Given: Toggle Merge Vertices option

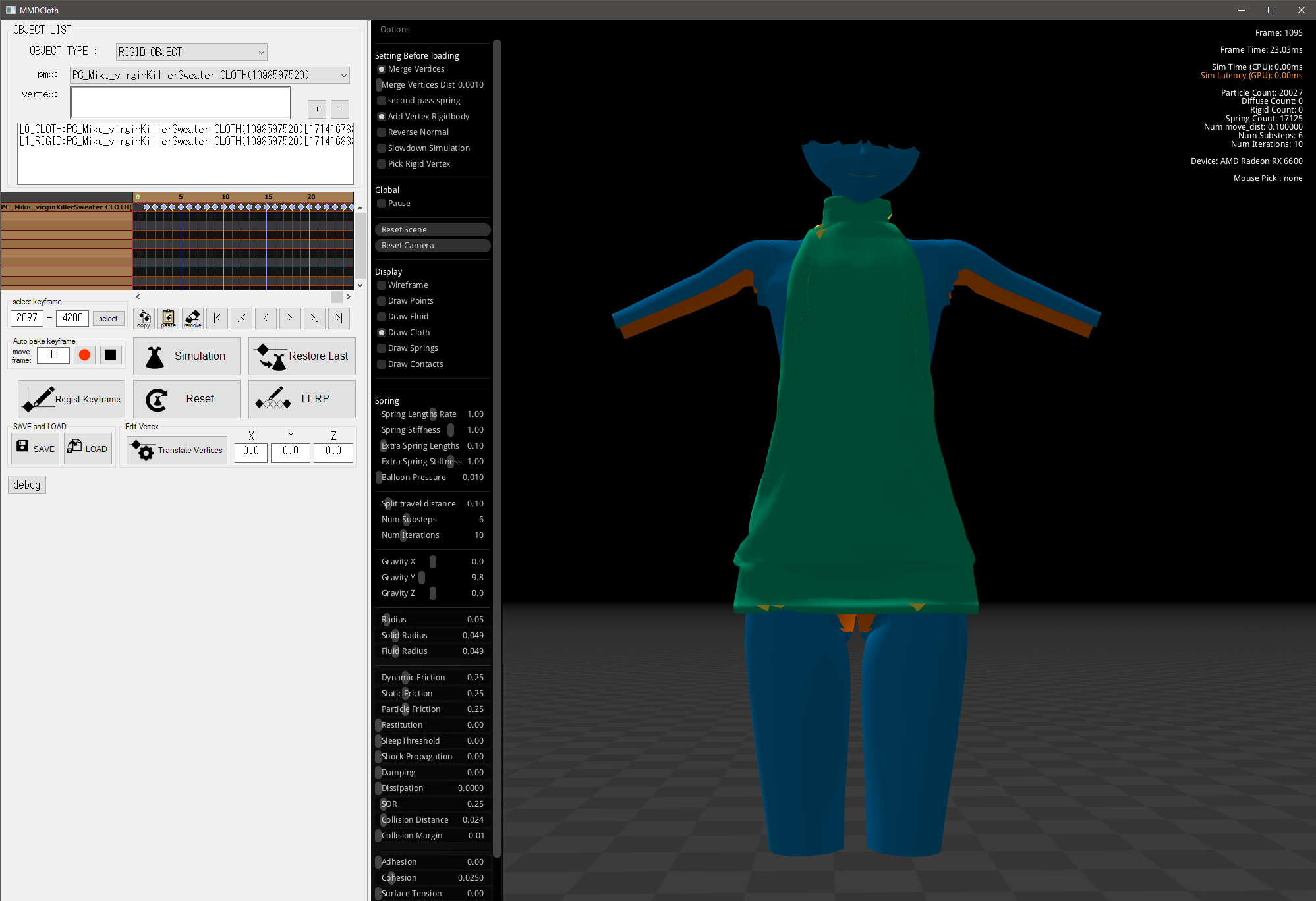Looking at the screenshot, I should [382, 69].
